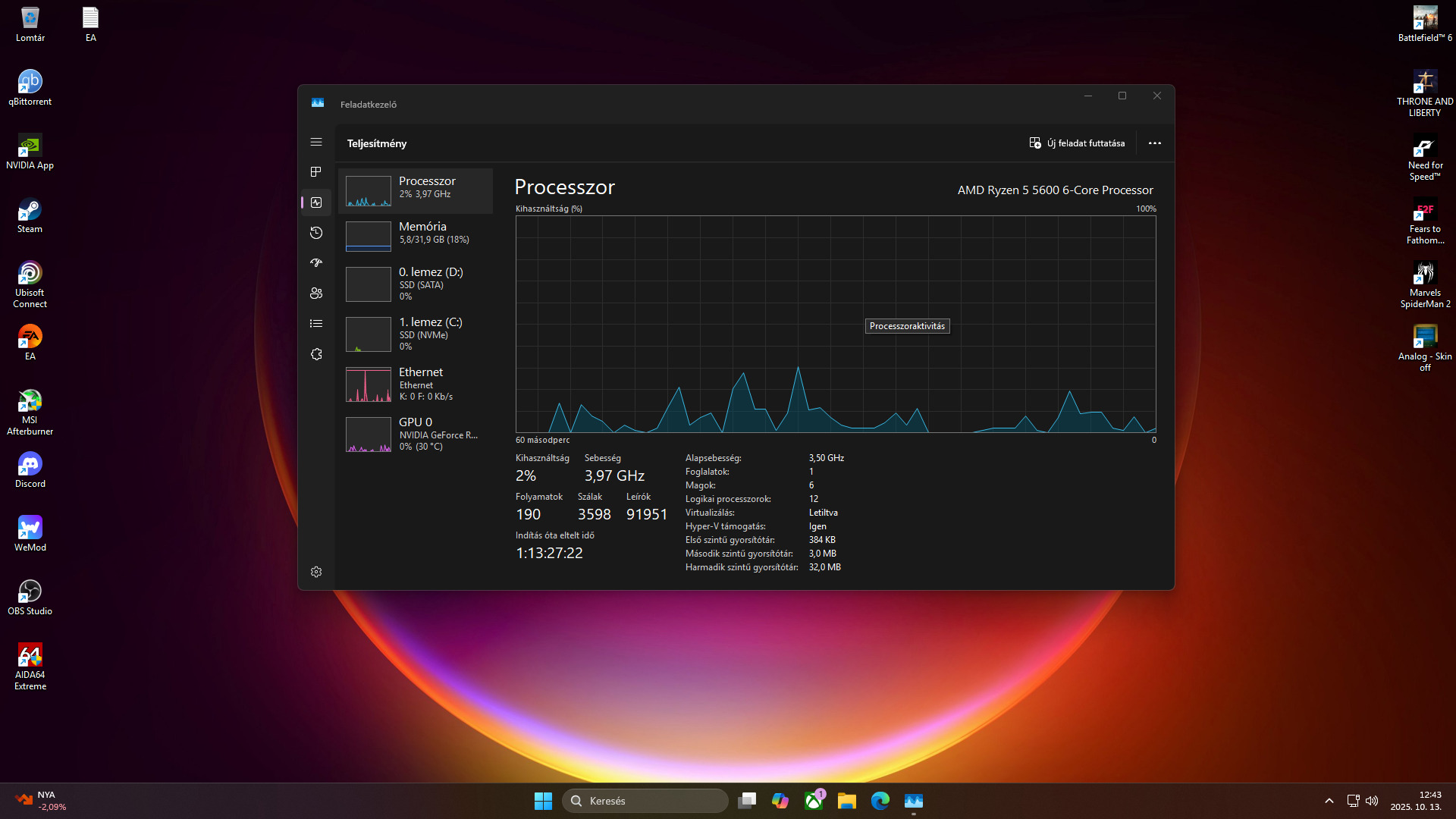Select the 1. lemez (C:) entry
The image size is (1456, 819).
(x=416, y=334)
